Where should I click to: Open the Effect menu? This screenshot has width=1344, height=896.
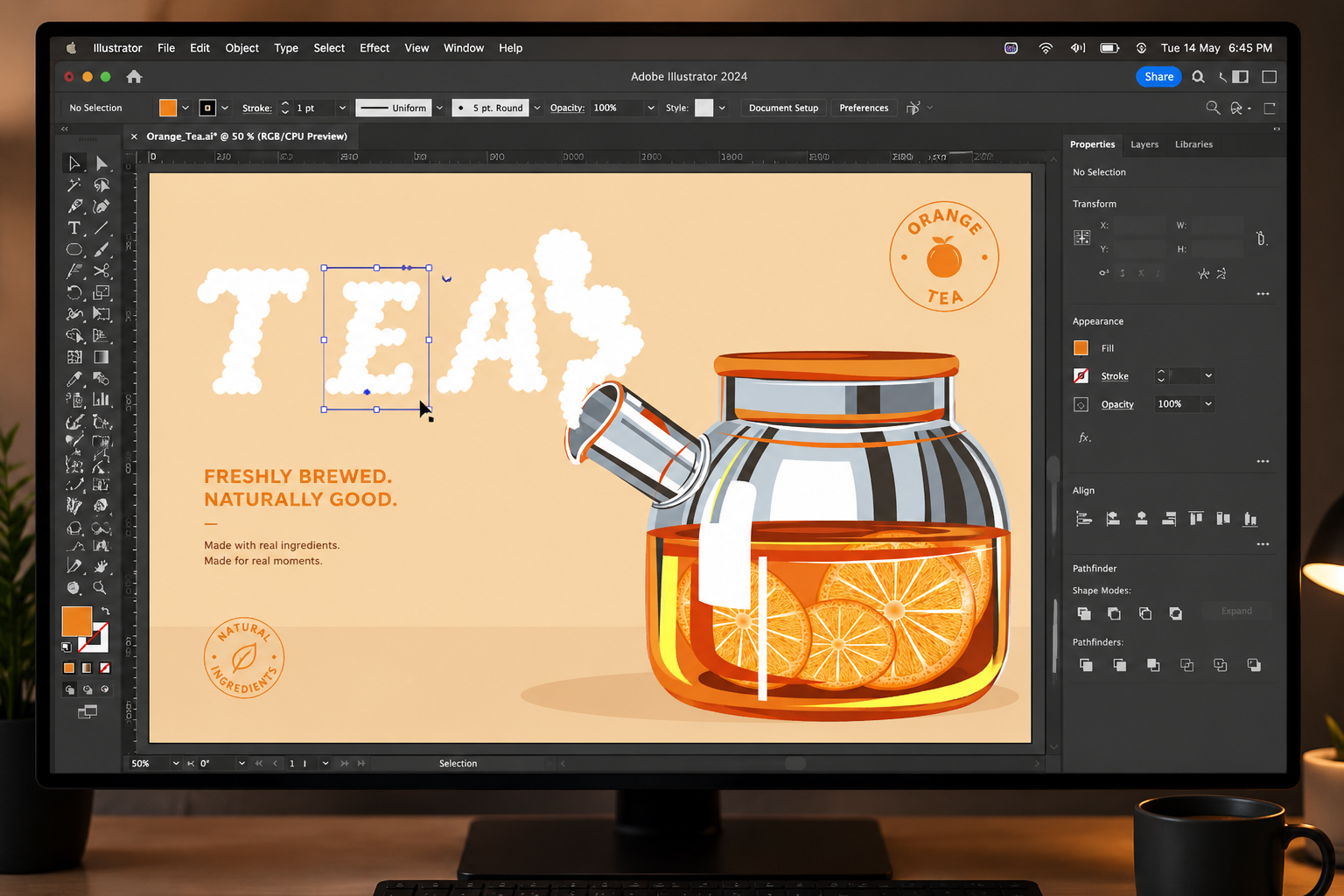374,48
